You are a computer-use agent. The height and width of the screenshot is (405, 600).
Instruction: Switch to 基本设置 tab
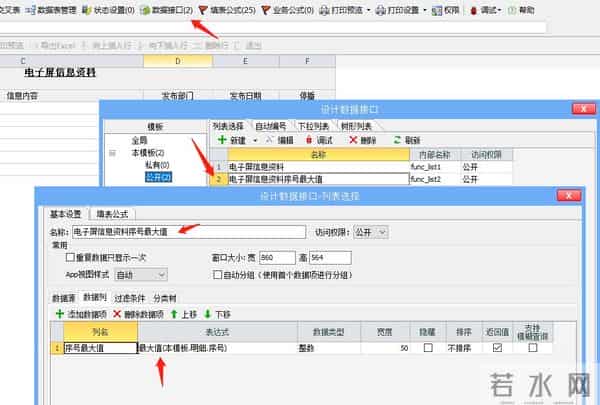tap(65, 214)
